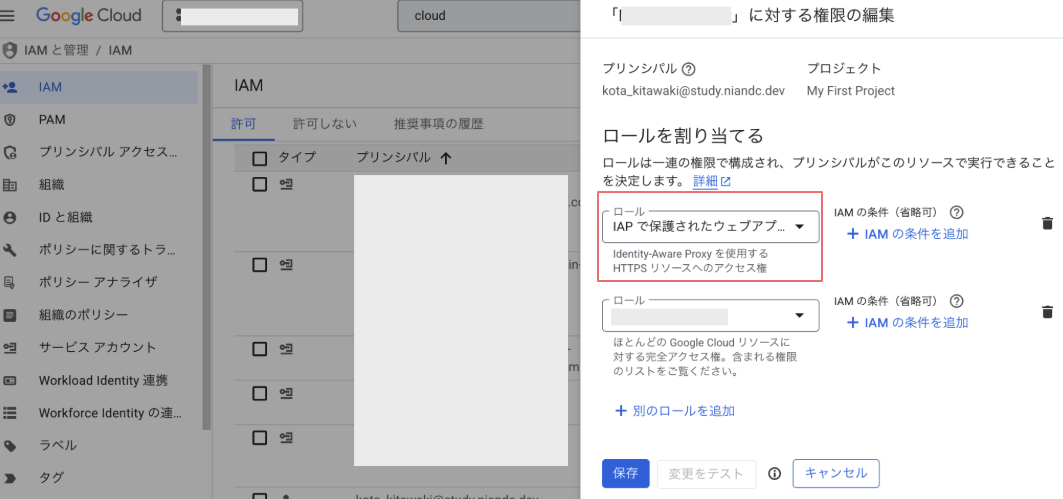Delete the IAP role with trash icon

pyautogui.click(x=1047, y=223)
